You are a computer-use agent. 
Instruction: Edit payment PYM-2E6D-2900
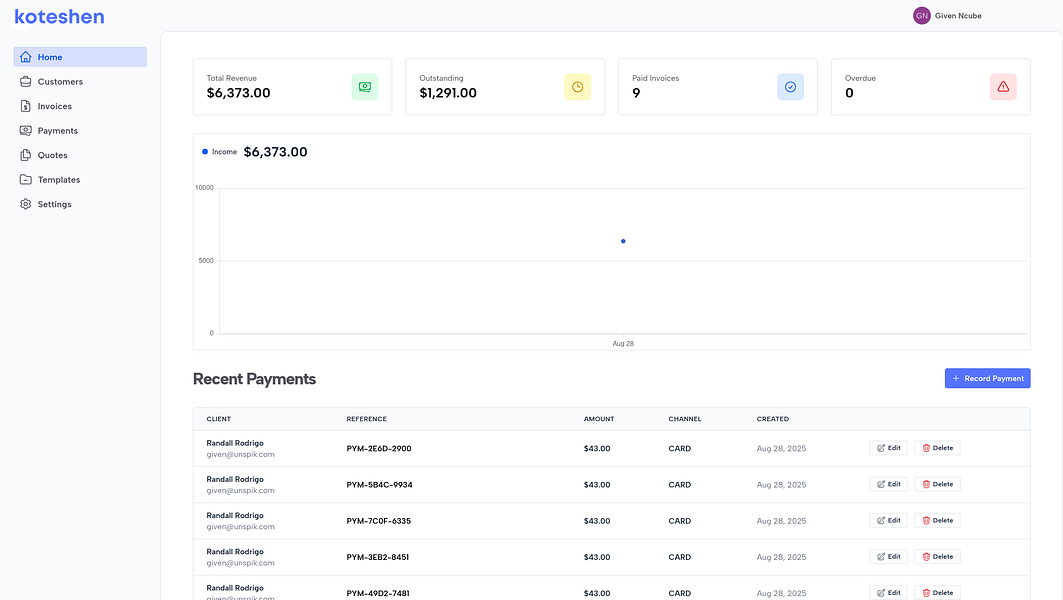coord(888,448)
